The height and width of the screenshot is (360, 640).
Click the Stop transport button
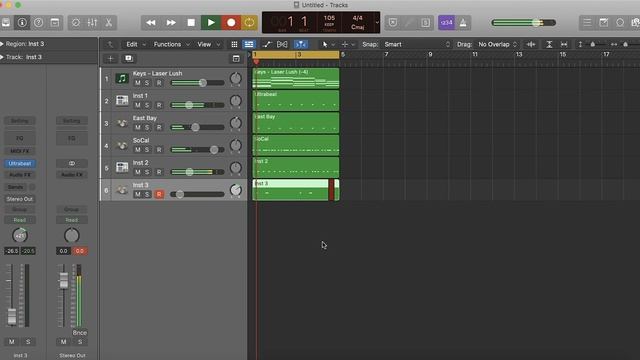[x=191, y=22]
